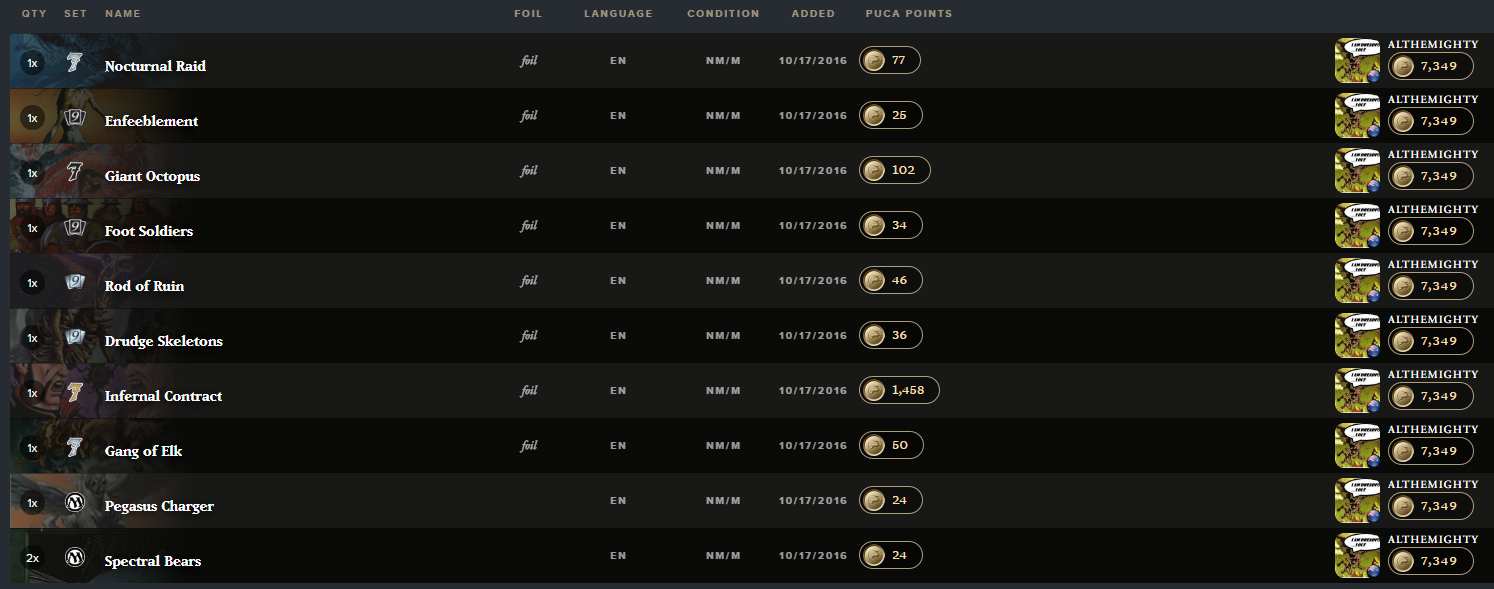The image size is (1494, 589).
Task: Sort by the CONDITION column header
Action: tap(723, 14)
